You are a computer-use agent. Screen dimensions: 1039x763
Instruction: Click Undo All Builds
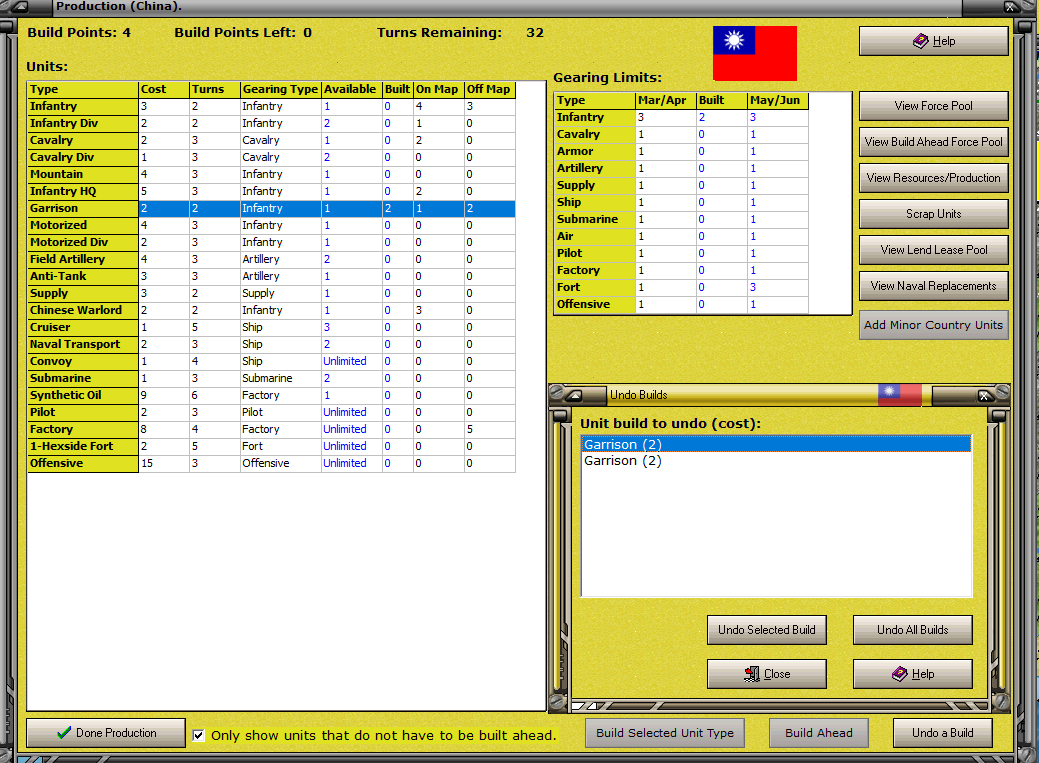pyautogui.click(x=911, y=630)
